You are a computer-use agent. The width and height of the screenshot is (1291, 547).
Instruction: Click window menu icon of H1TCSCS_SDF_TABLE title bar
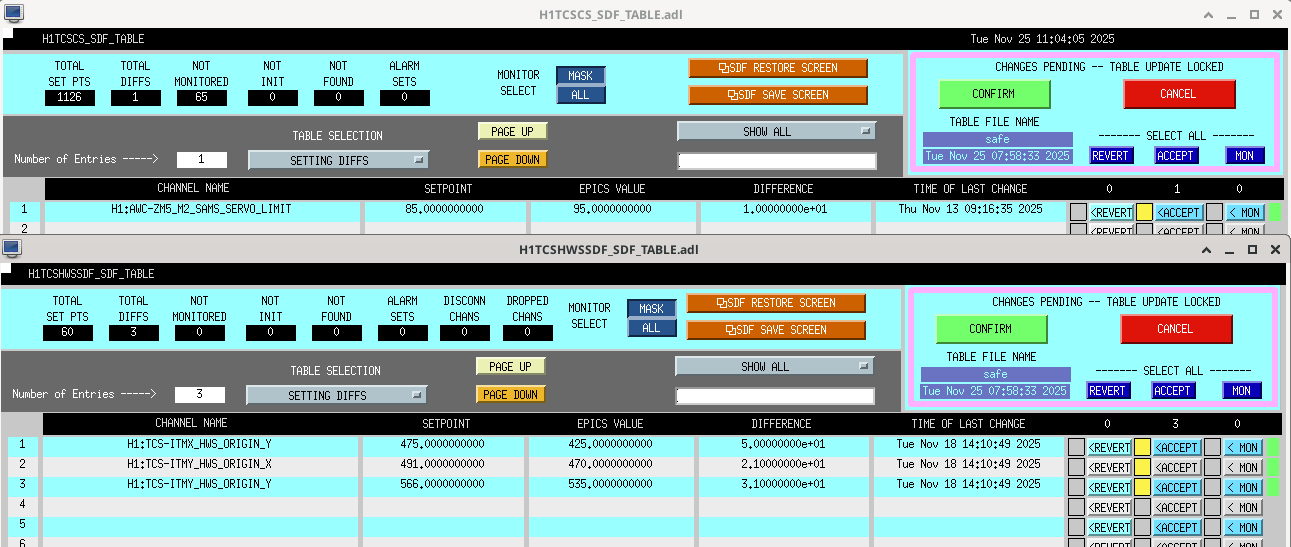[14, 13]
